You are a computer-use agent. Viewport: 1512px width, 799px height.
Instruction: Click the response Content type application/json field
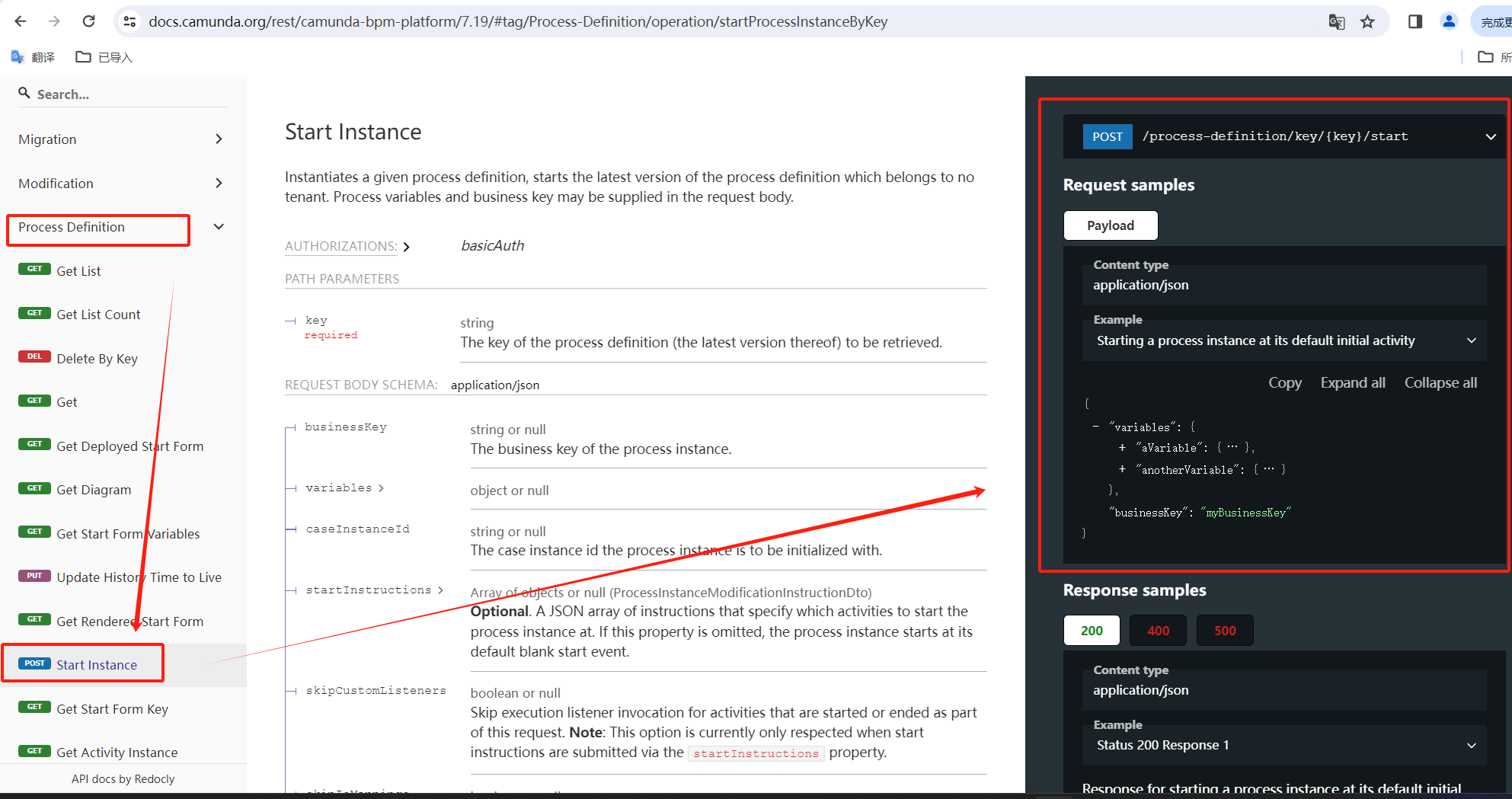(x=1284, y=690)
